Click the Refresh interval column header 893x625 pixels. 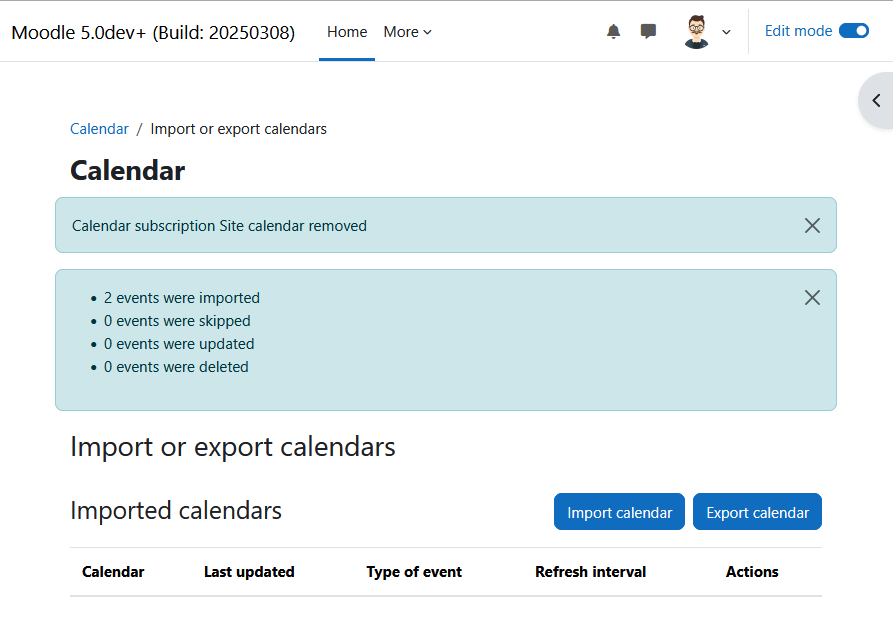pos(591,571)
